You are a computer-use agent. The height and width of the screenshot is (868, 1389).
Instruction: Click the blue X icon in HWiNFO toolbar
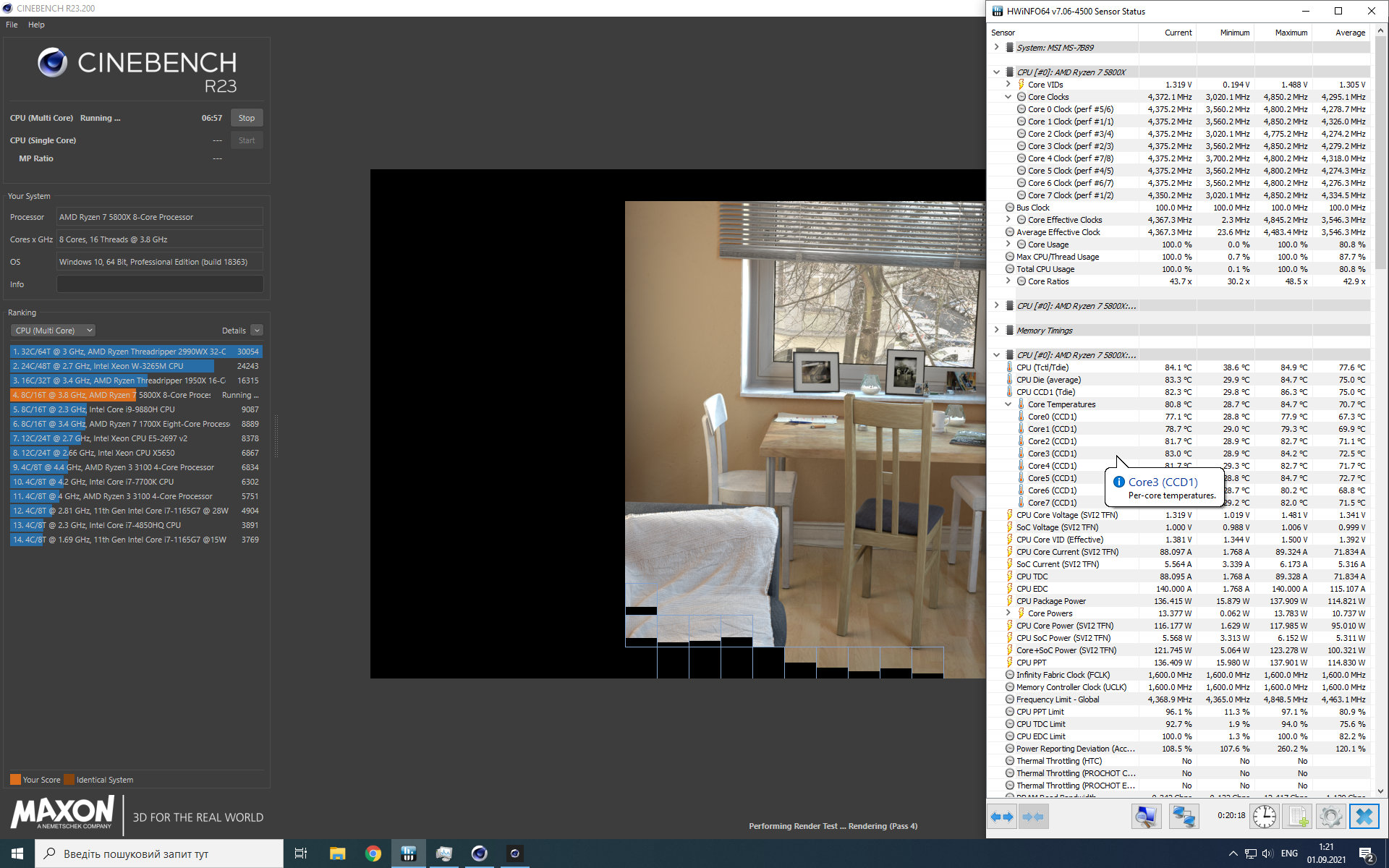pyautogui.click(x=1364, y=817)
